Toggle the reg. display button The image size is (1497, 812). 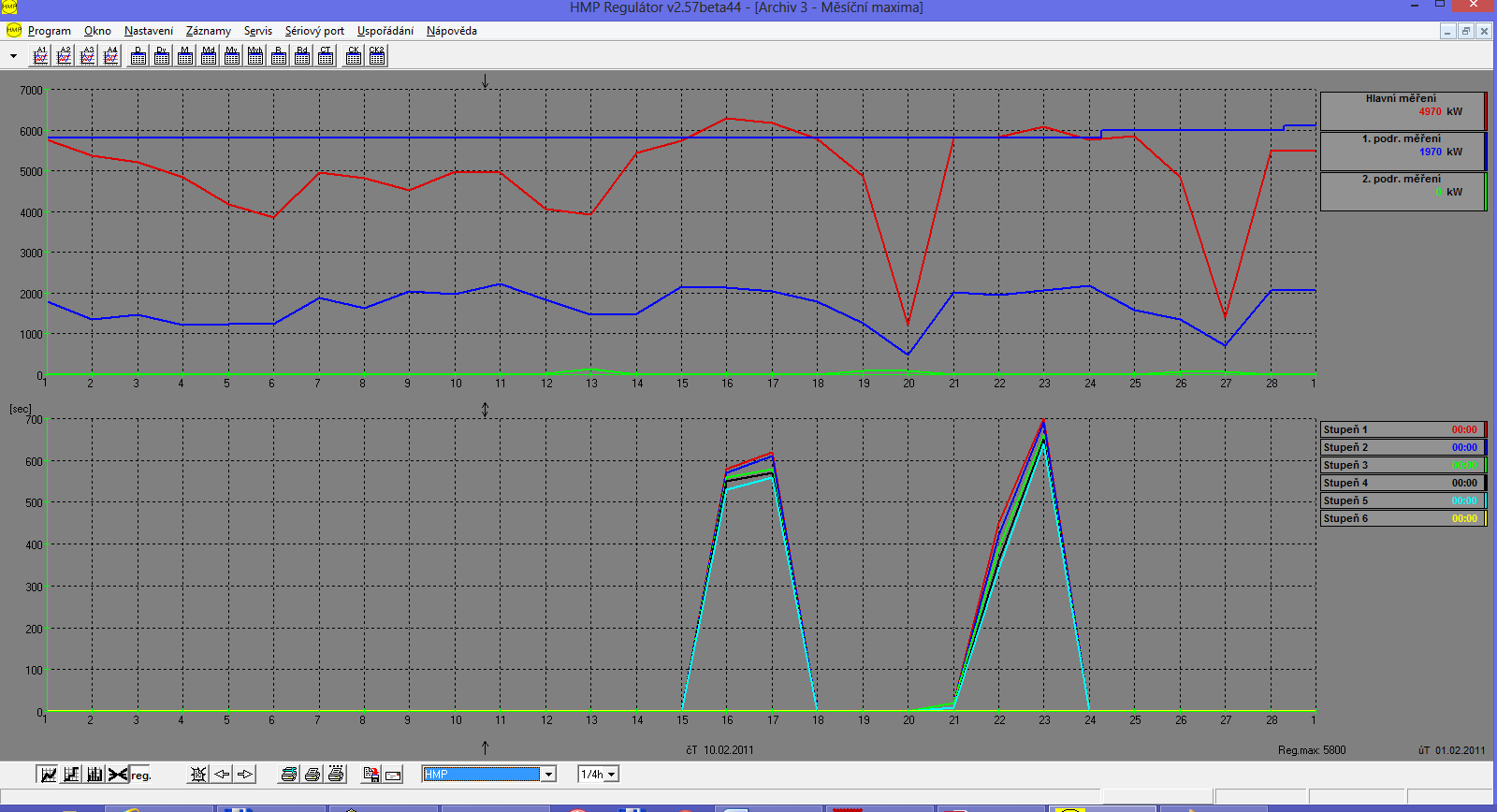(140, 774)
